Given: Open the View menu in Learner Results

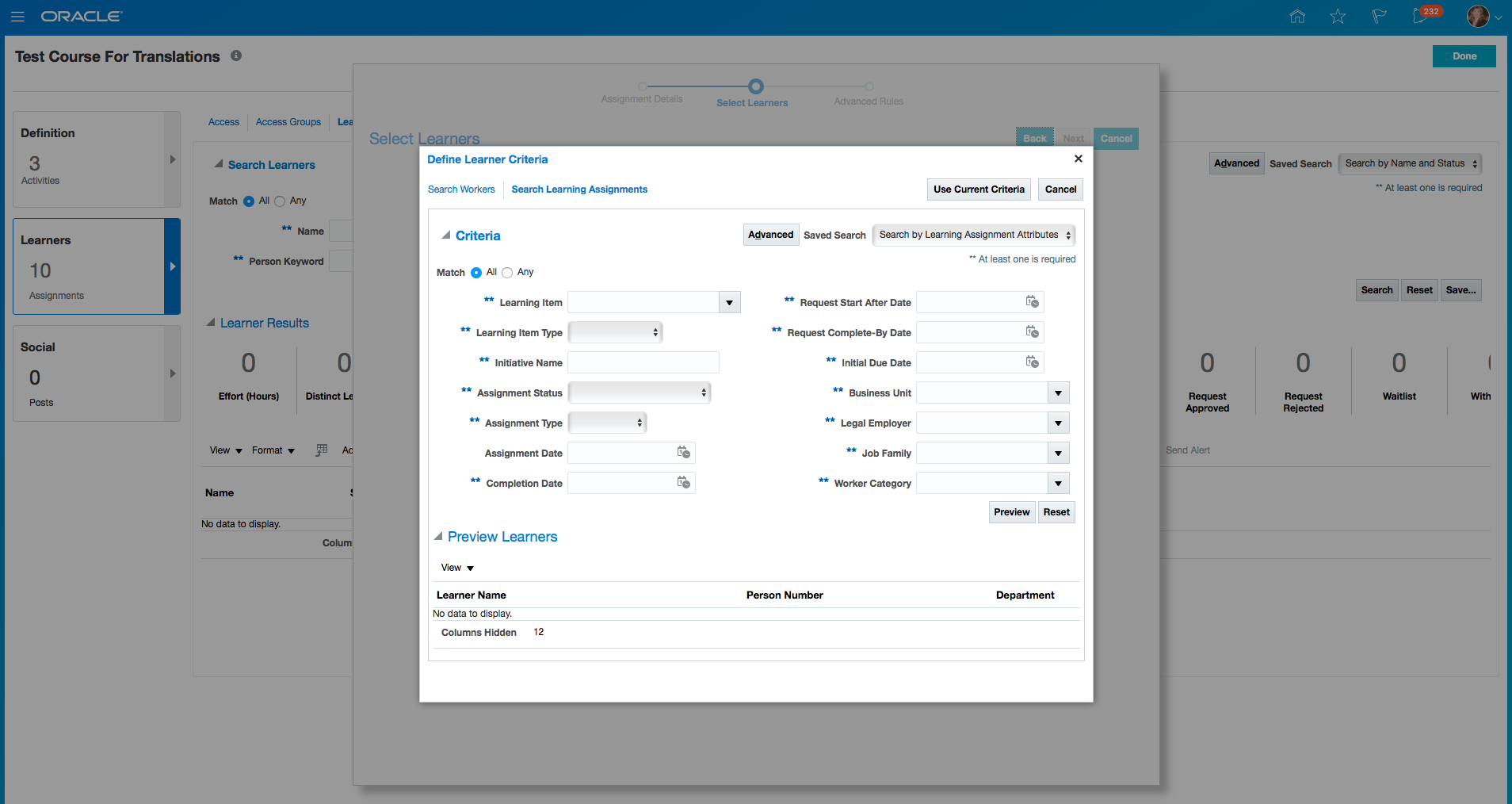Looking at the screenshot, I should click(x=226, y=450).
